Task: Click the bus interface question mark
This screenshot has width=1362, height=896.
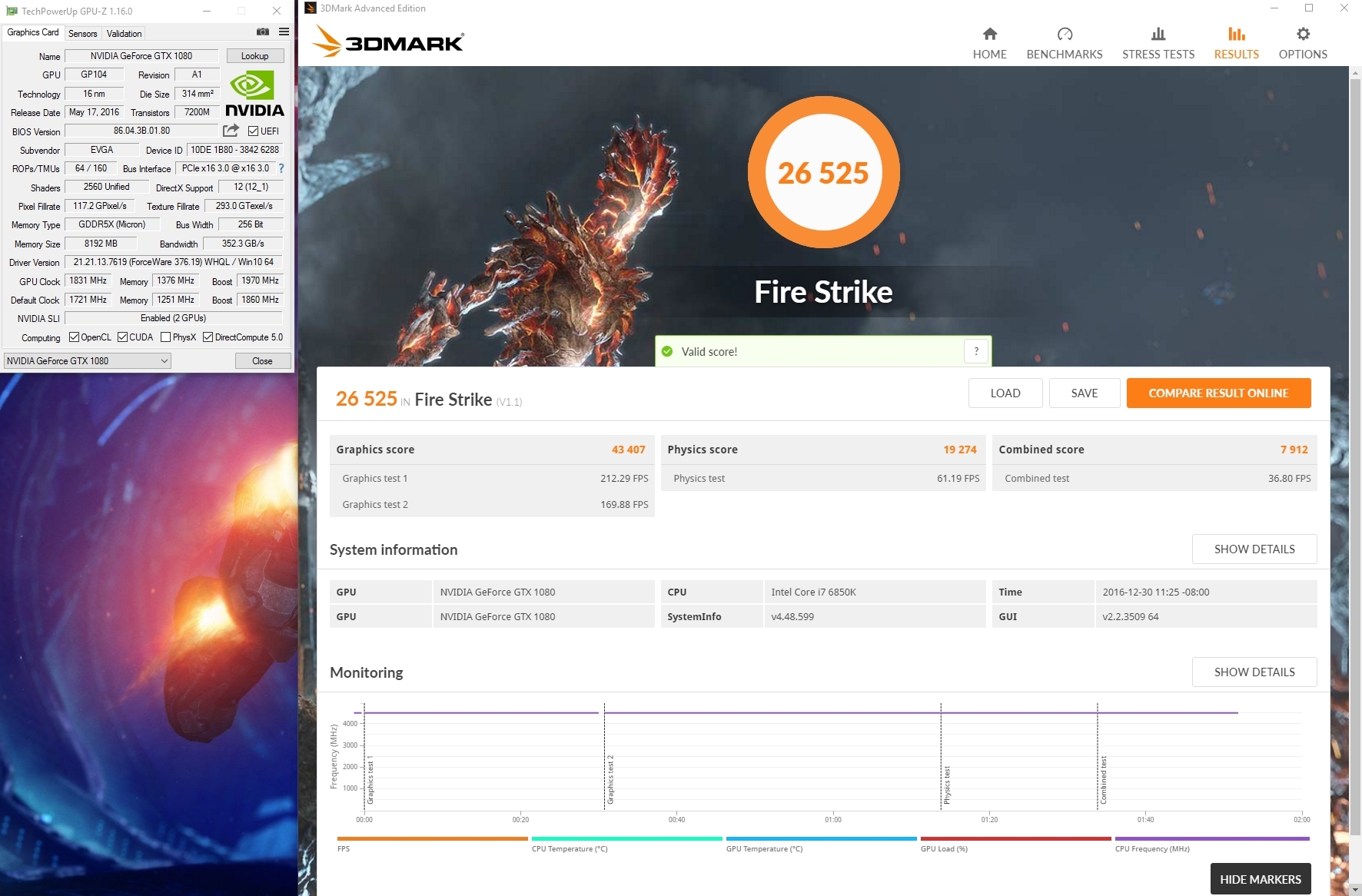Action: click(x=281, y=168)
